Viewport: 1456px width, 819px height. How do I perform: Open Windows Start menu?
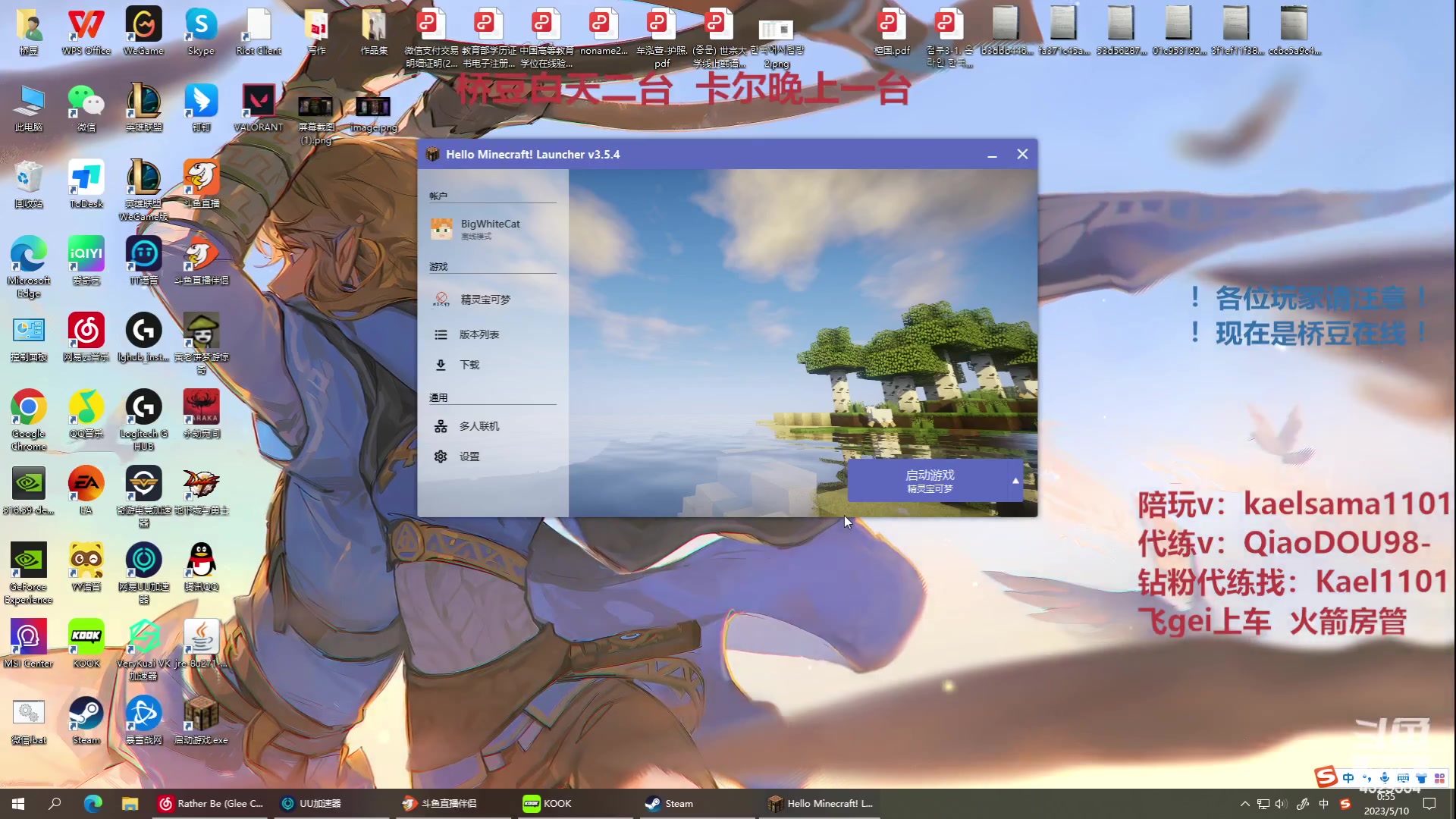click(18, 804)
